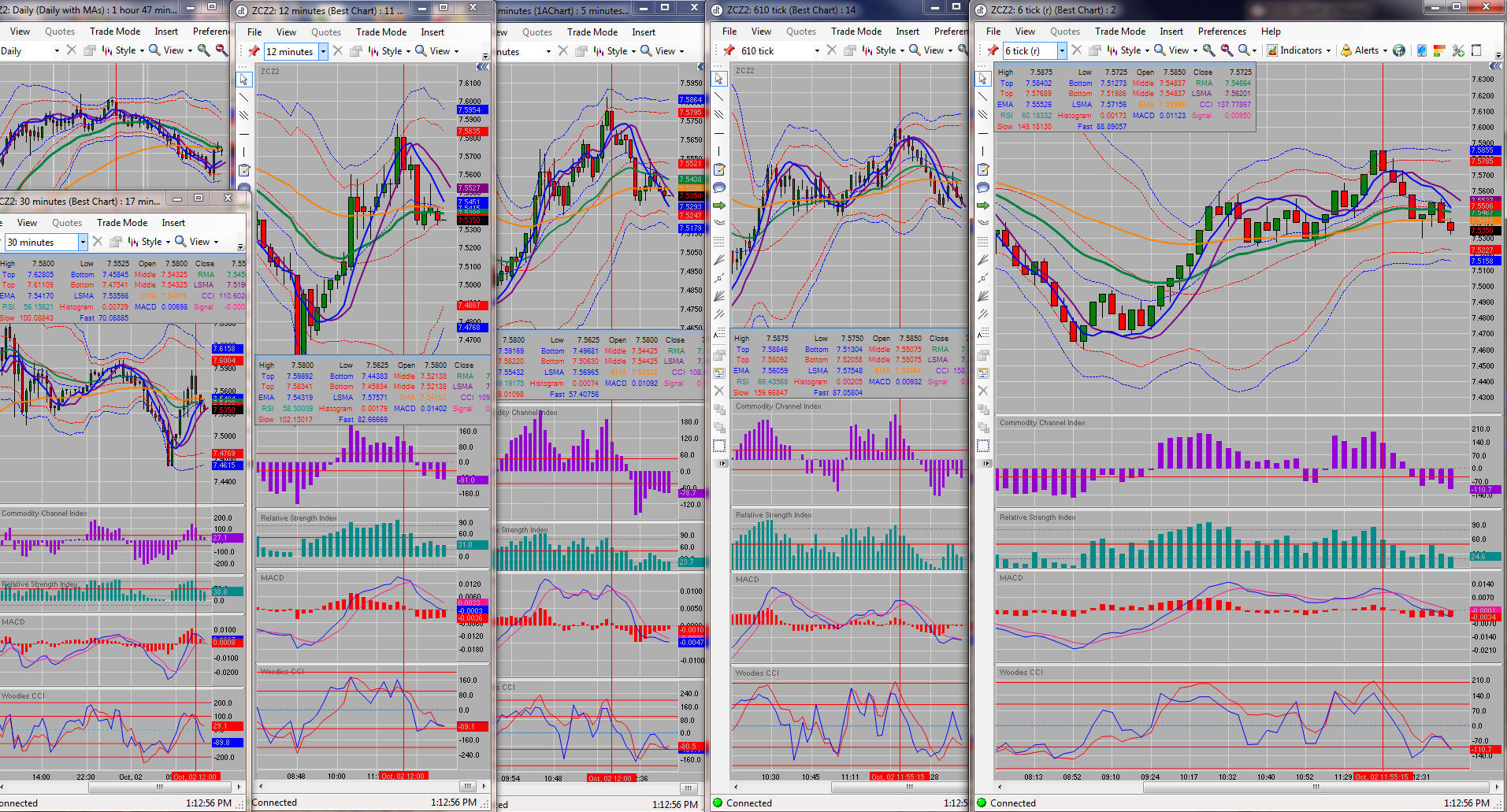Select the green arrow tool in 610 tick window
Image resolution: width=1507 pixels, height=812 pixels.
tap(718, 206)
